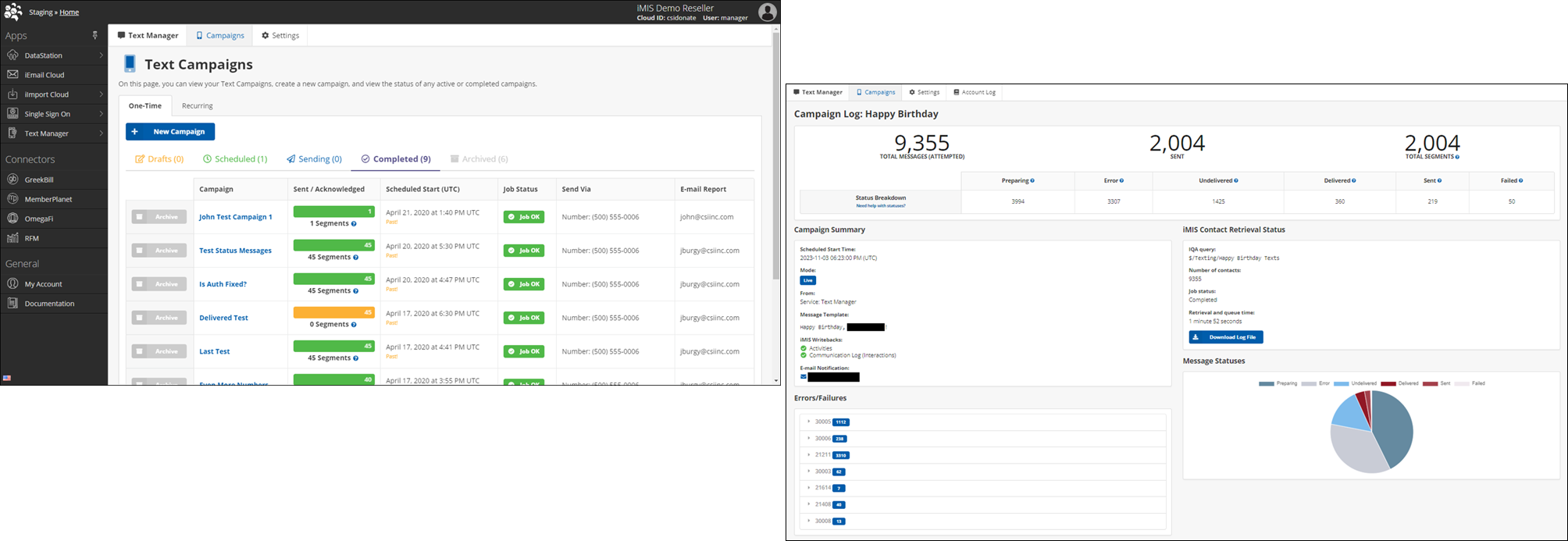This screenshot has height=541, width=1568.
Task: Toggle the Archive checkbox for Last Test
Action: (x=139, y=351)
